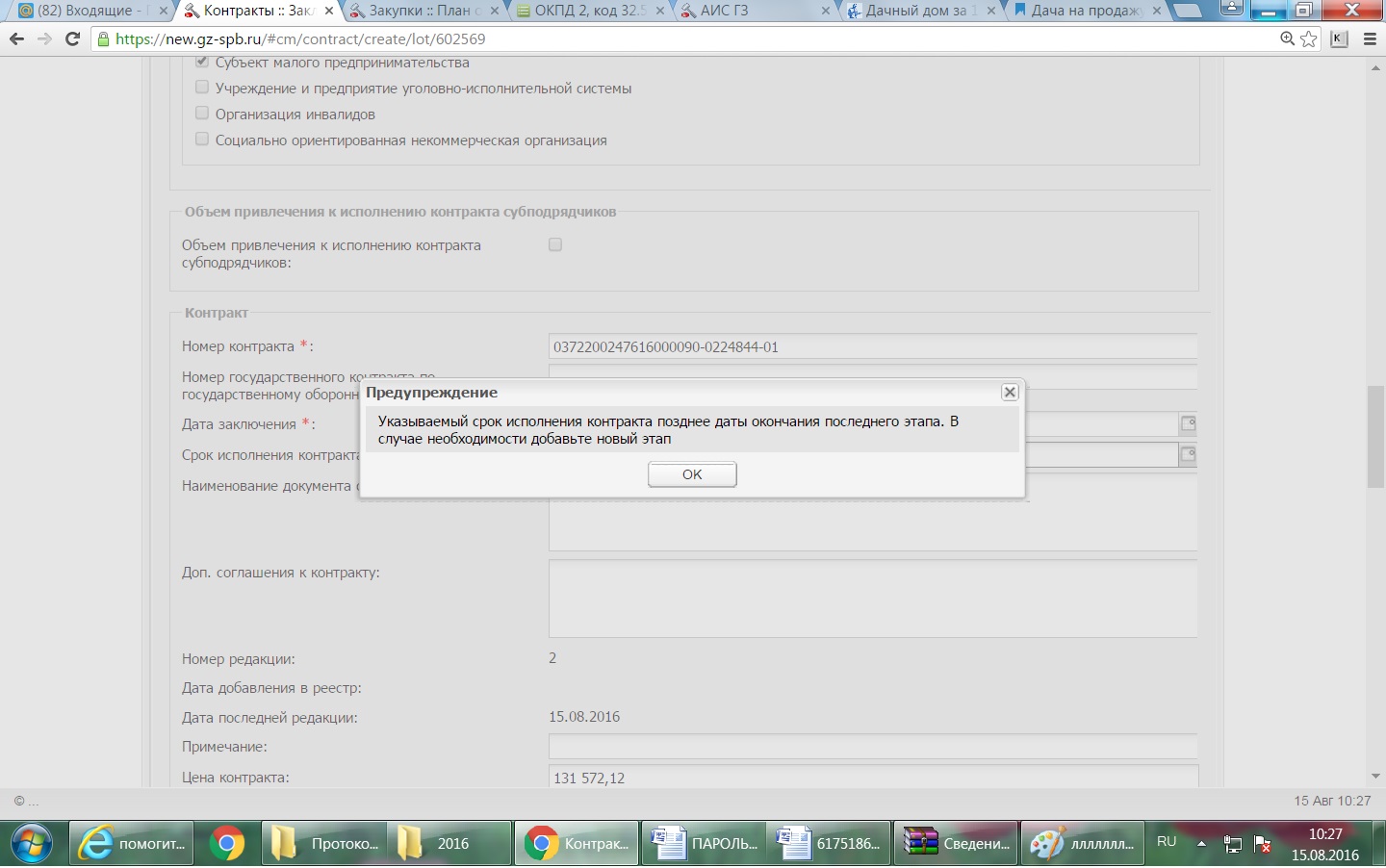1386x868 pixels.
Task: Open calendar for Дата заключения
Action: [x=1188, y=423]
